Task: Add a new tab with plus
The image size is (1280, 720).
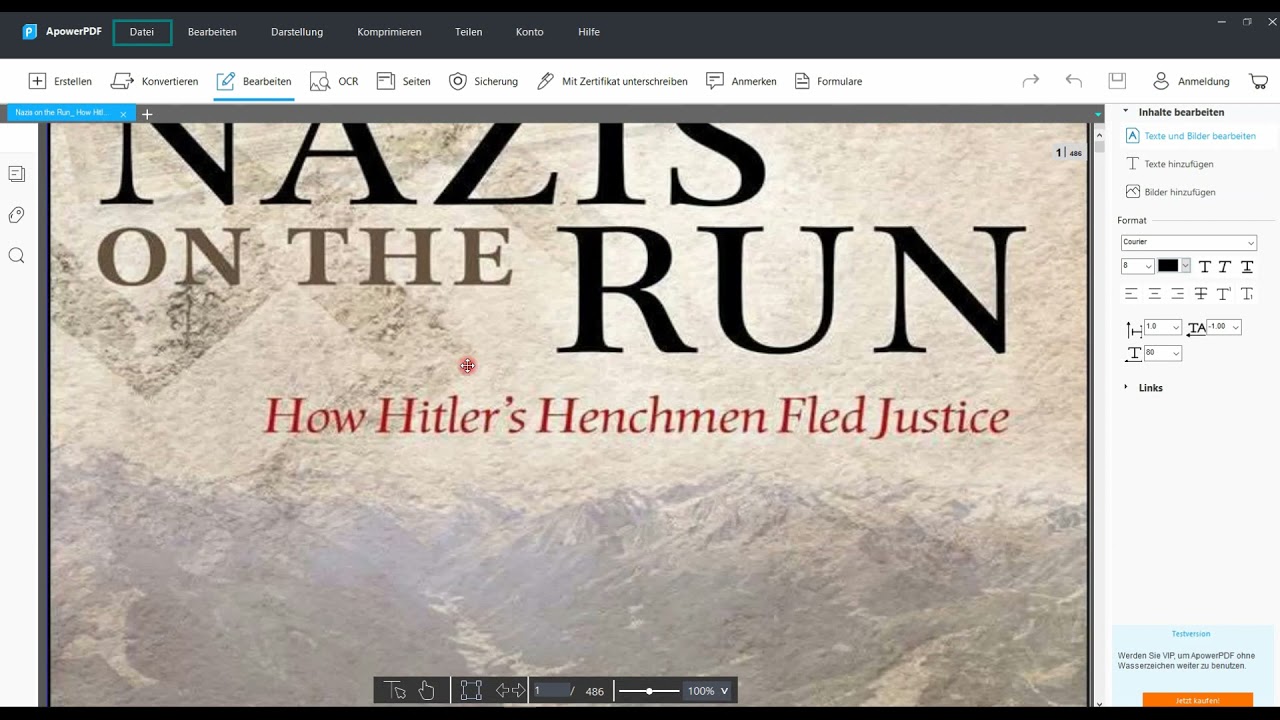Action: (x=147, y=114)
